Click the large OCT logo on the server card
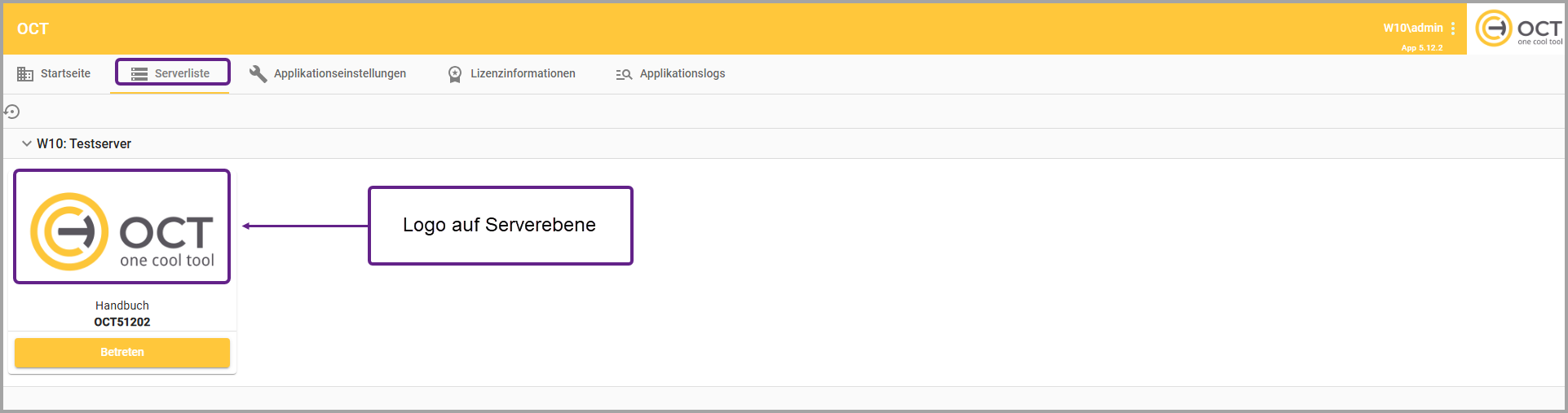Screen dimensions: 1568x413 (122, 228)
